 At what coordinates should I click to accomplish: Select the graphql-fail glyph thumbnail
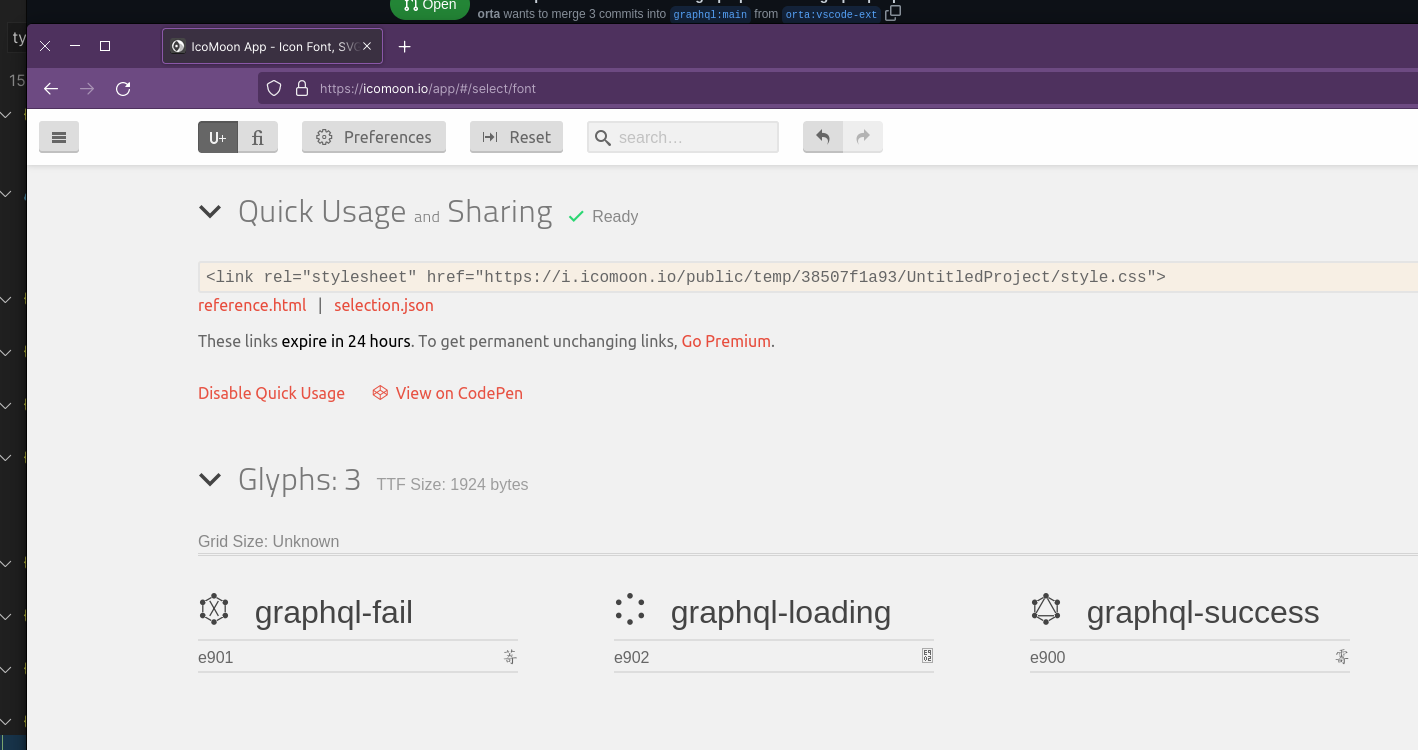[214, 608]
